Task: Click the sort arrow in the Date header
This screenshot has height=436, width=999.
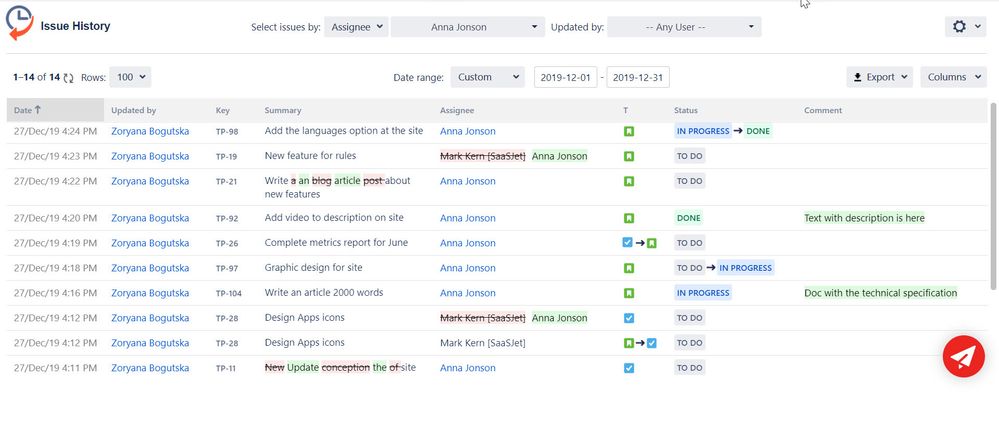Action: (x=38, y=110)
